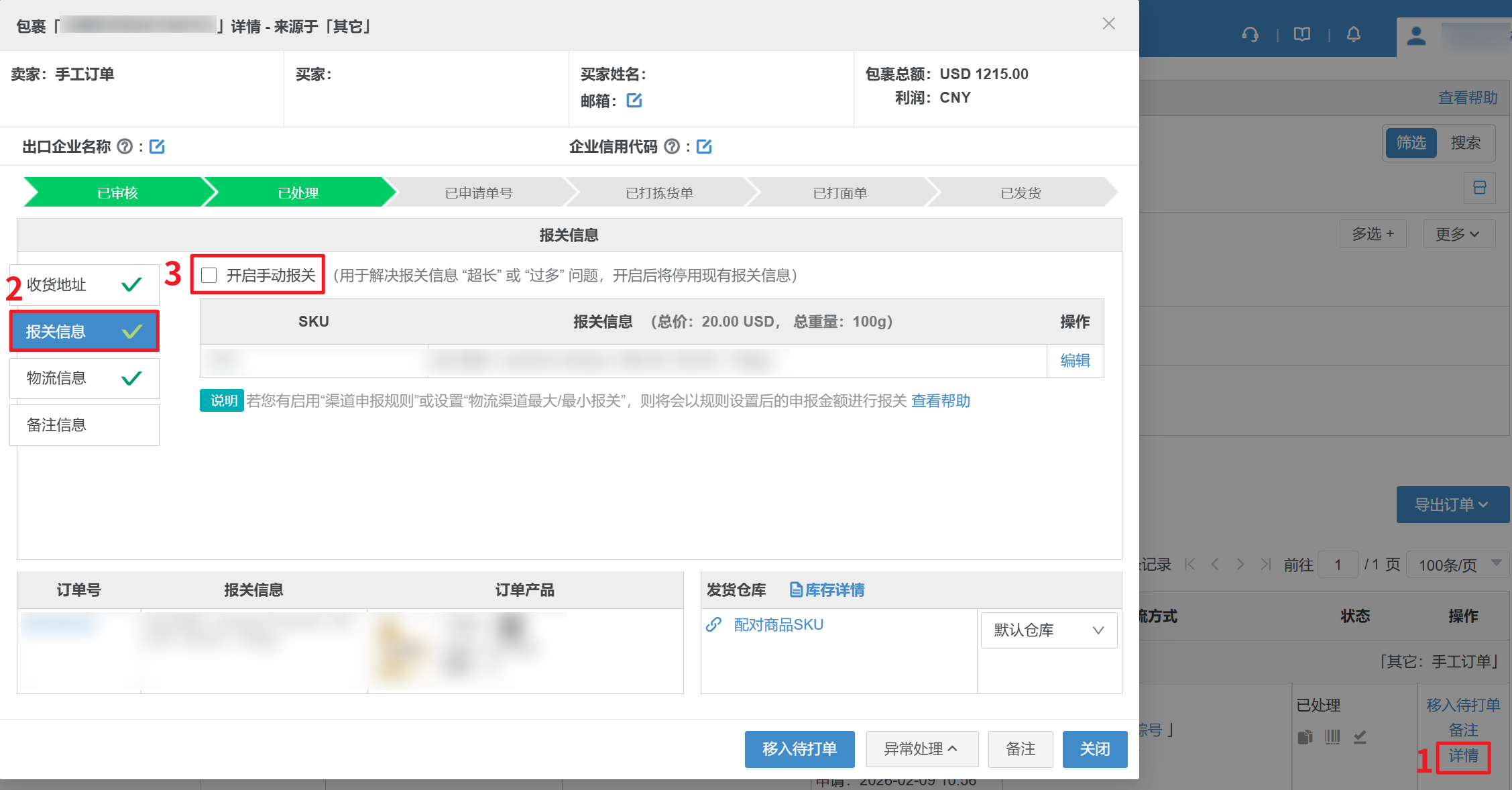This screenshot has height=790, width=1512.
Task: Click the notification bell icon
Action: 1354,34
